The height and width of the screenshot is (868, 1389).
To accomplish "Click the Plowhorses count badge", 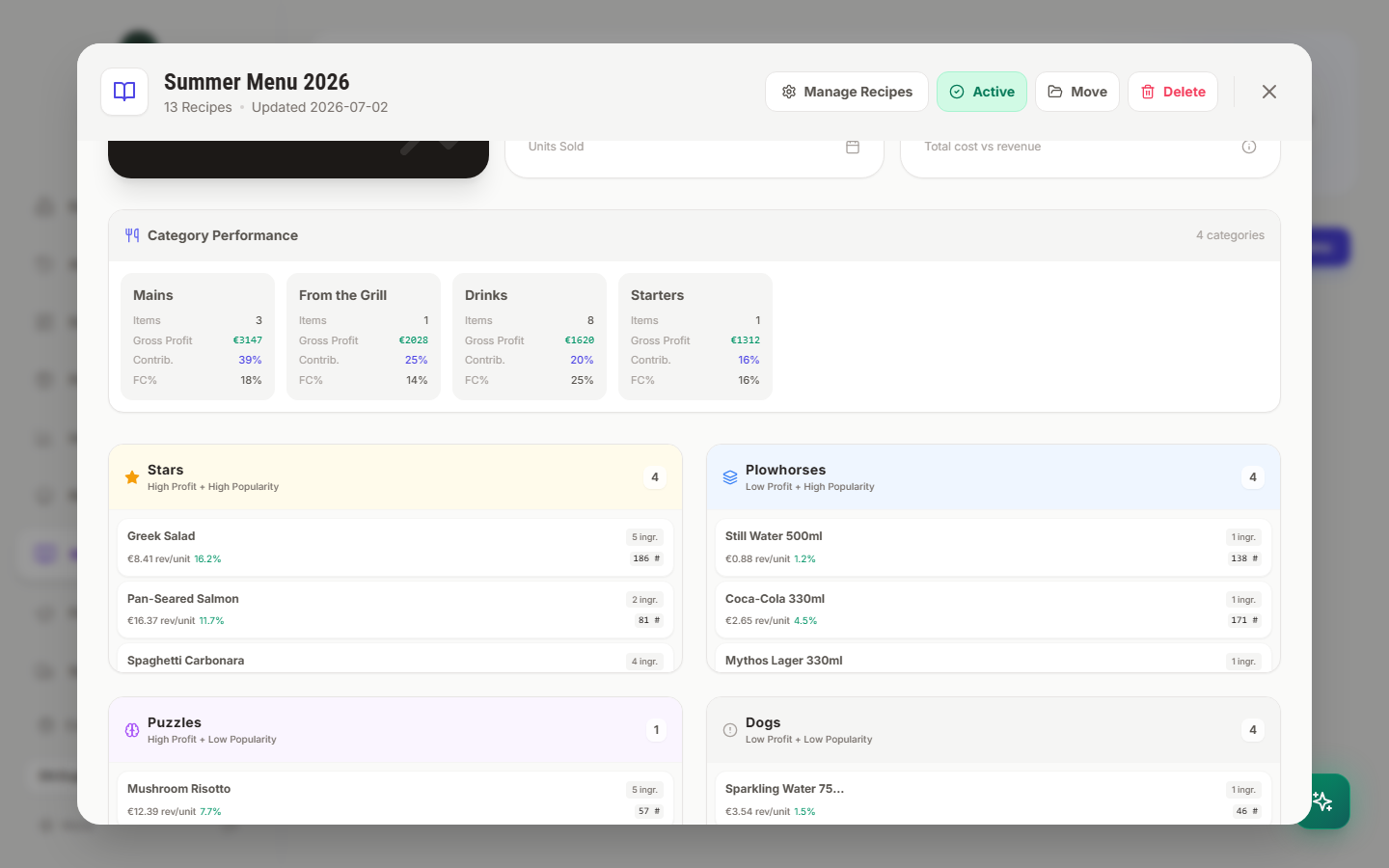I will [x=1253, y=477].
